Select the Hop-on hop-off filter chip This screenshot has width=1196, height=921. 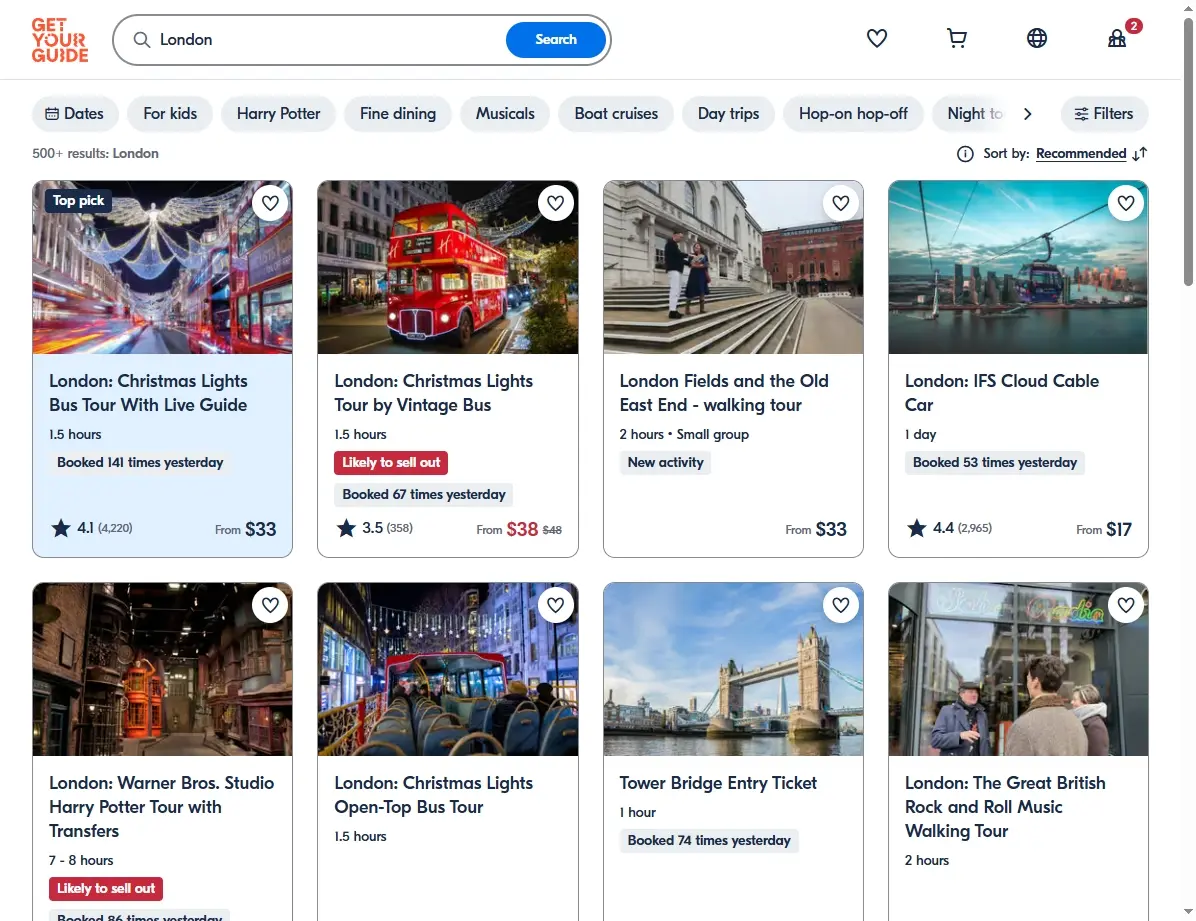click(853, 114)
